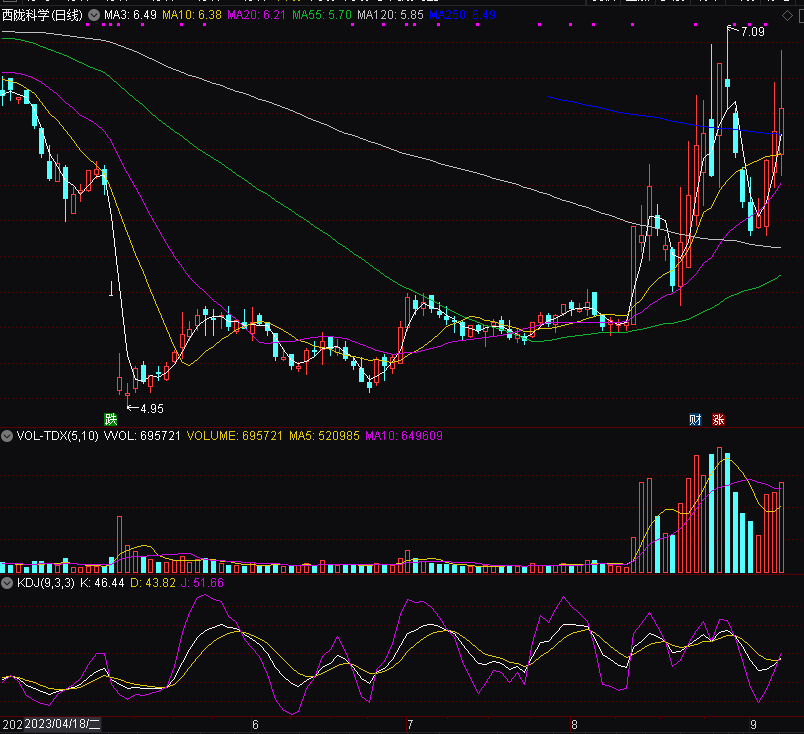Select the magenta MA20: 6.21 label
Image resolution: width=804 pixels, height=734 pixels.
[257, 16]
